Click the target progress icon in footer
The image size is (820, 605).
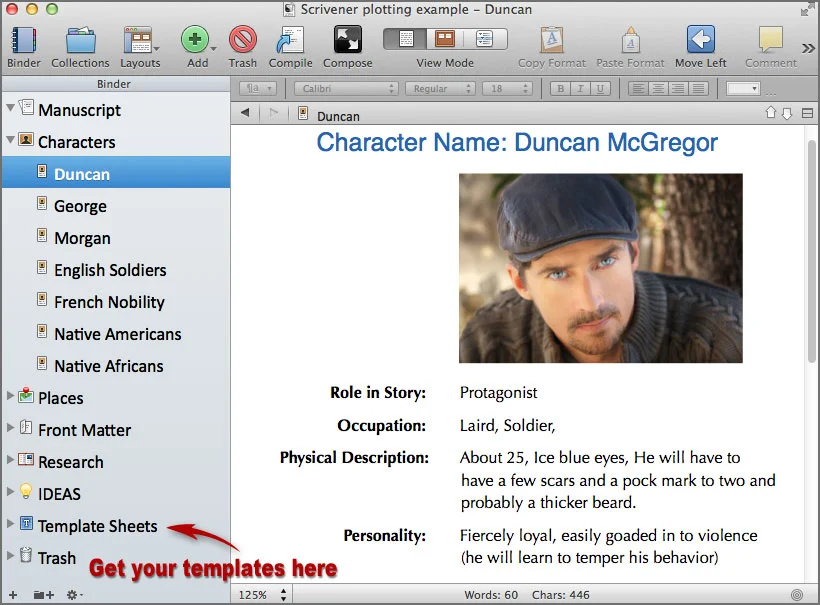(x=796, y=595)
